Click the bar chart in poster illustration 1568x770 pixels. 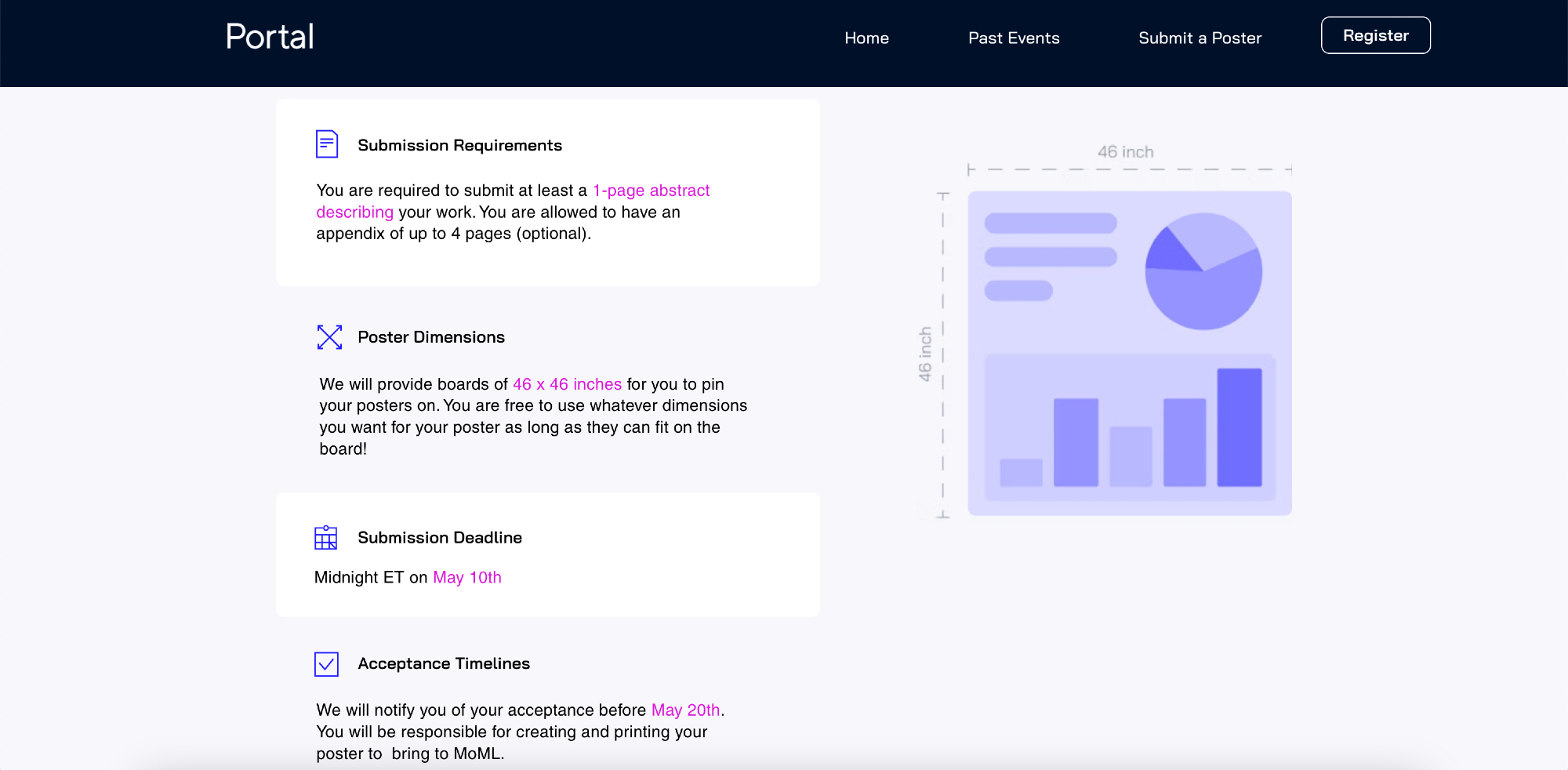pyautogui.click(x=1130, y=428)
